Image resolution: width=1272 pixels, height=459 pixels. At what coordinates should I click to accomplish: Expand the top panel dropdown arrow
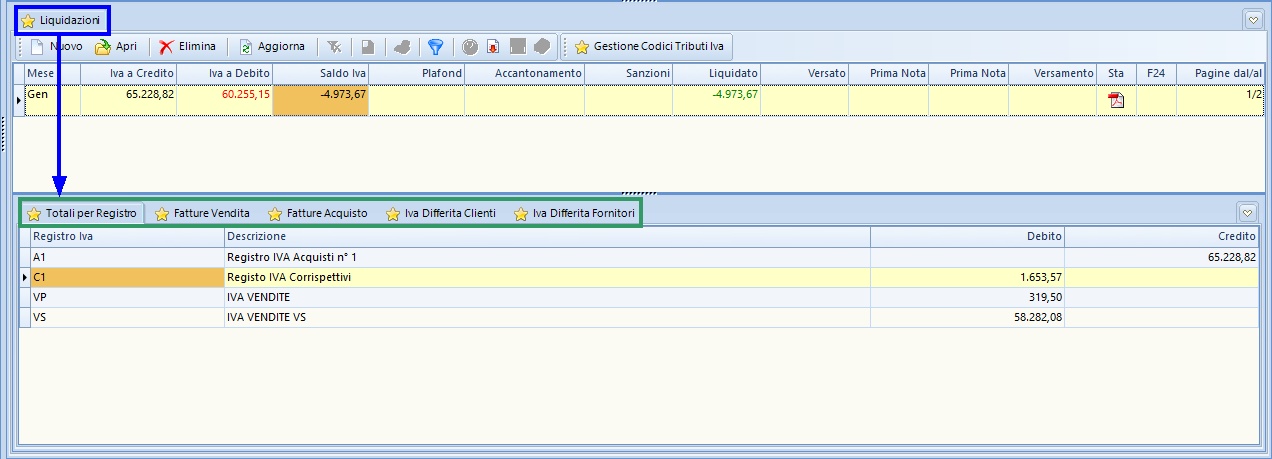tap(1253, 20)
